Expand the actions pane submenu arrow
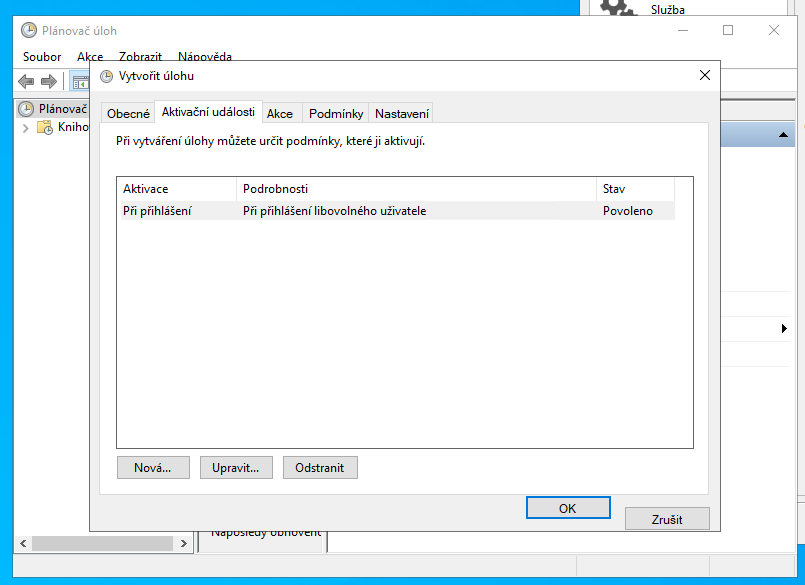The image size is (805, 585). [x=784, y=328]
